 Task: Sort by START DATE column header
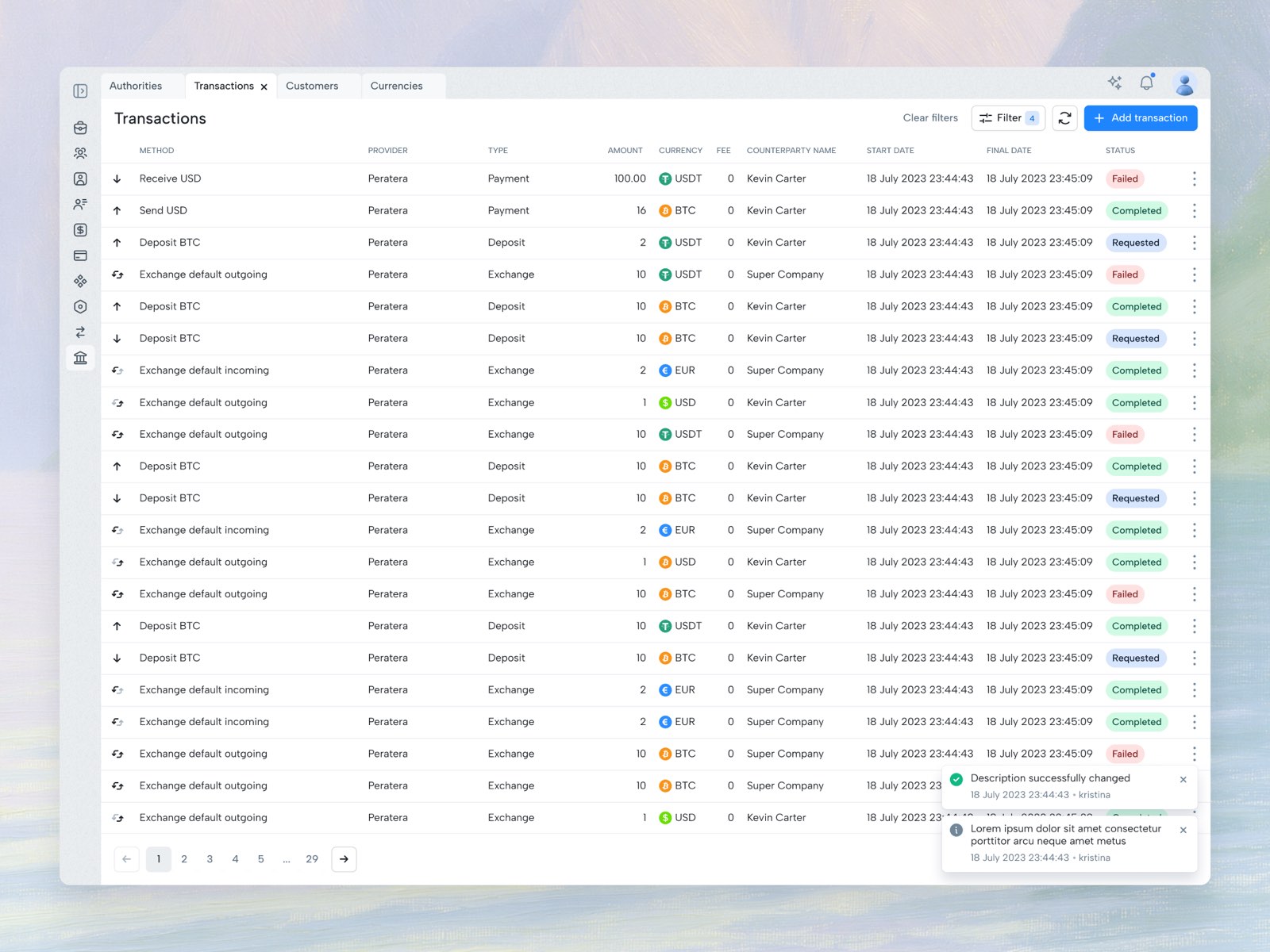tap(890, 151)
